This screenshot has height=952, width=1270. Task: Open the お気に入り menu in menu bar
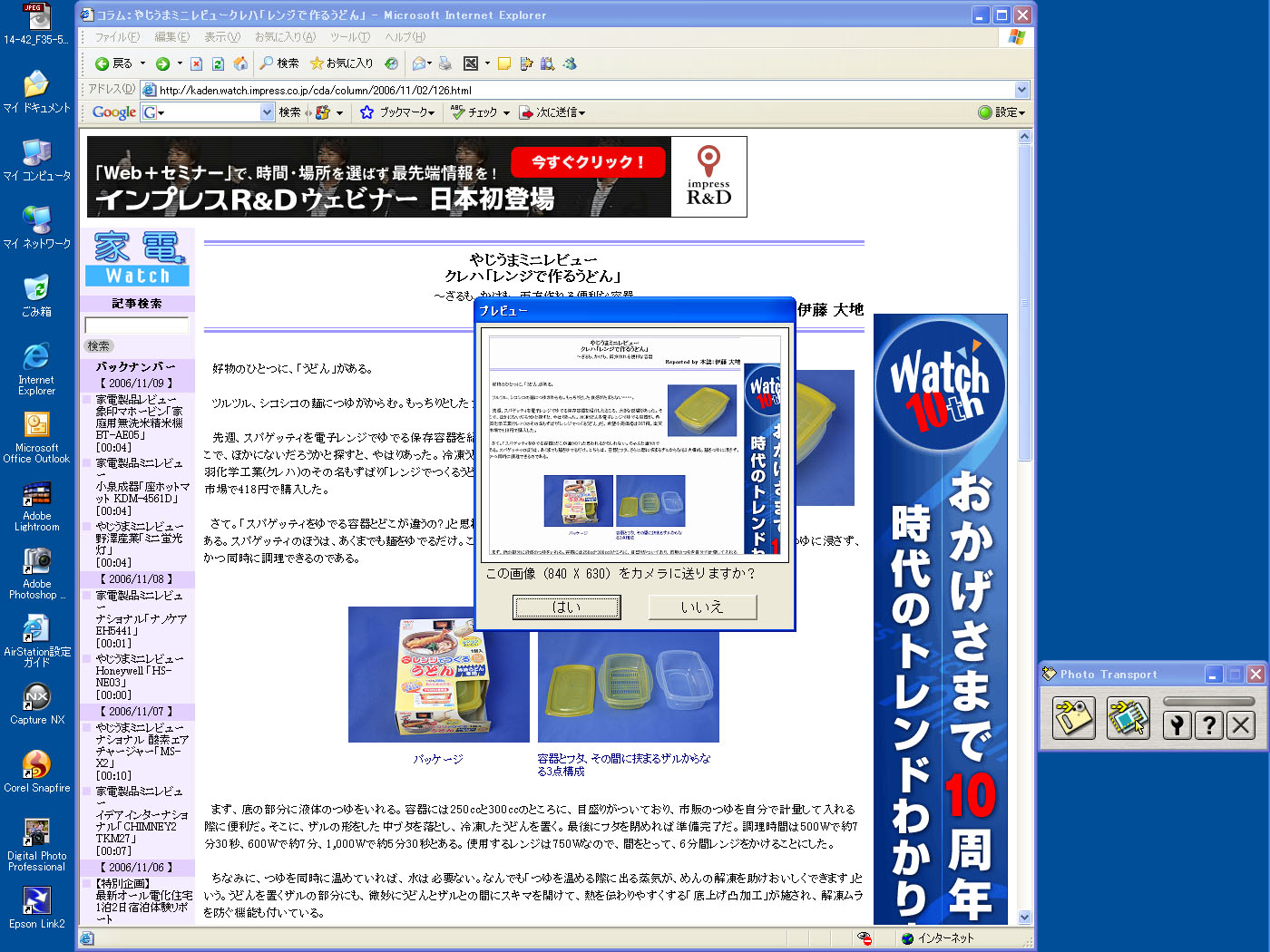coord(285,37)
